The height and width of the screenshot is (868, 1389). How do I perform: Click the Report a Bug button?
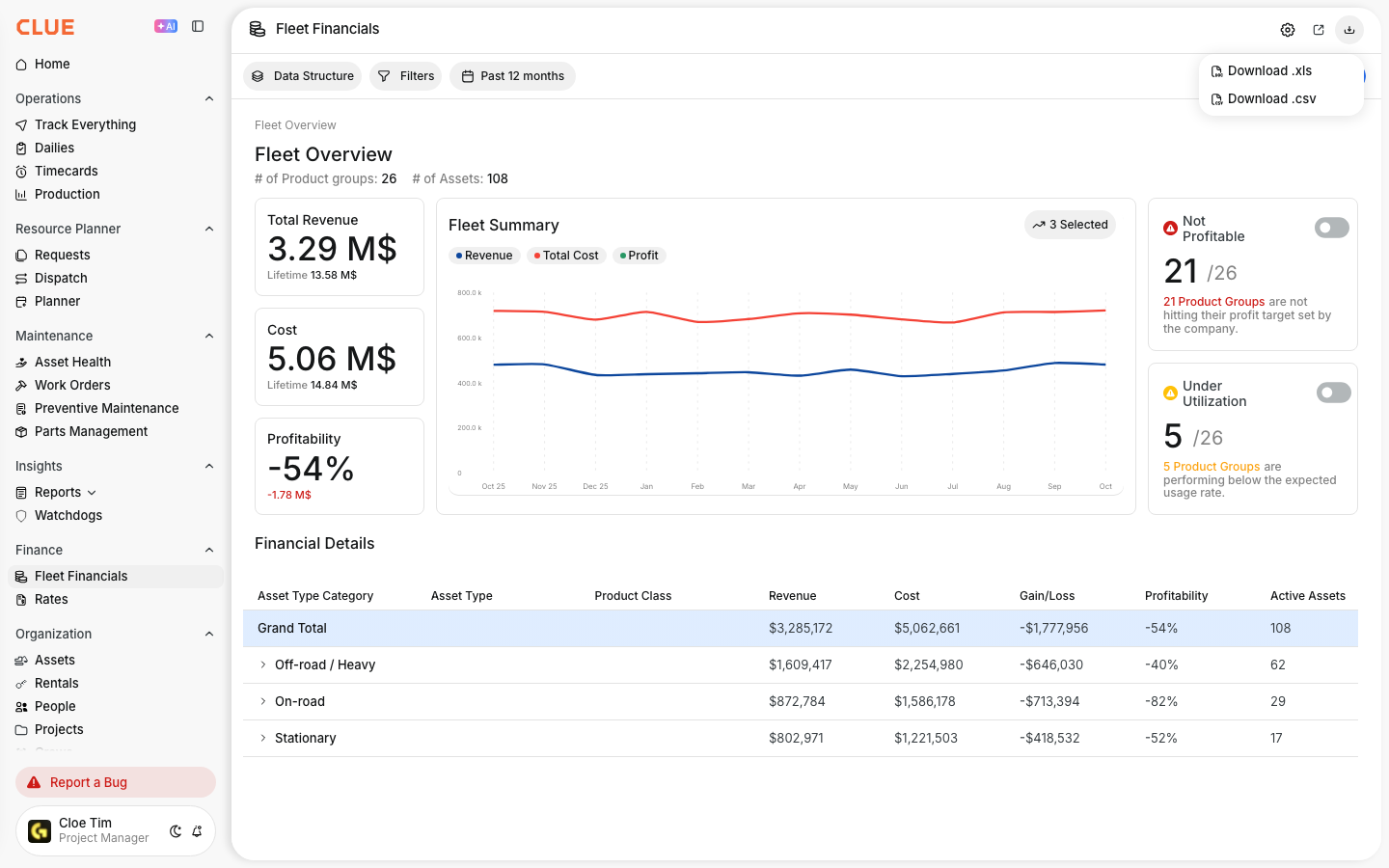coord(116,782)
